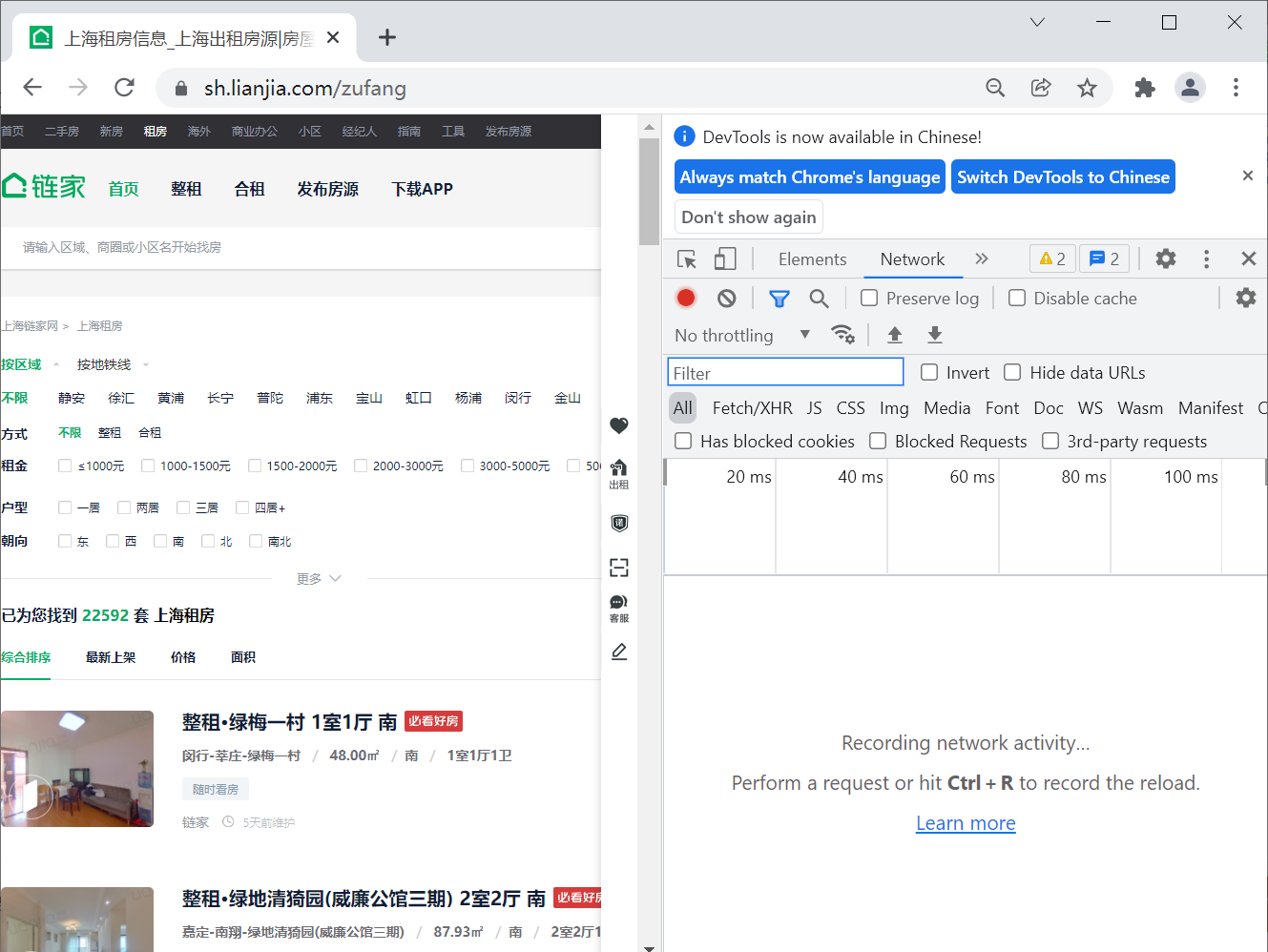Go back using the browser back arrow
Viewport: 1268px width, 952px height.
click(32, 88)
